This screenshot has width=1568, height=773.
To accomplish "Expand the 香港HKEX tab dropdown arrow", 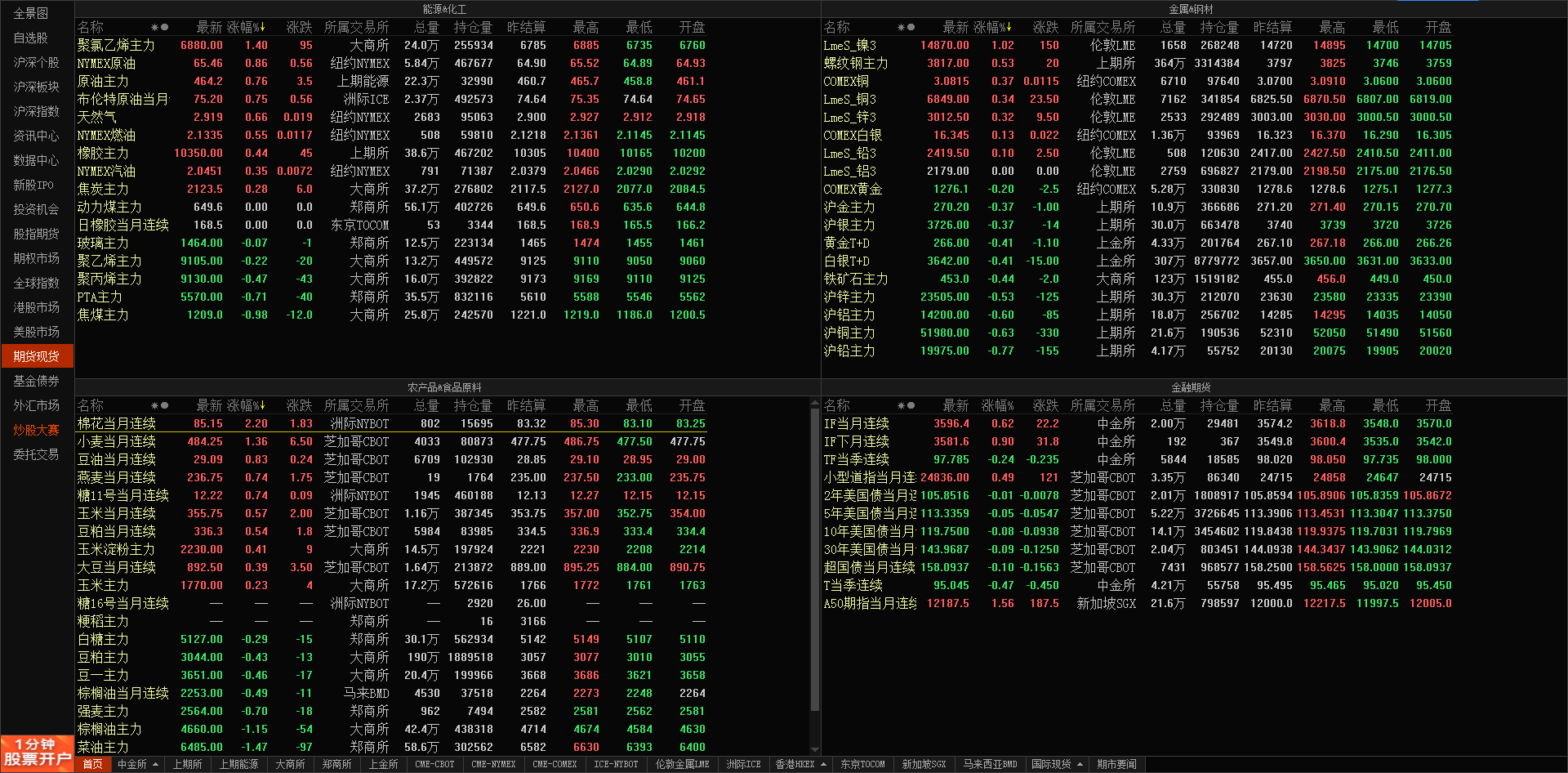I will 823,765.
